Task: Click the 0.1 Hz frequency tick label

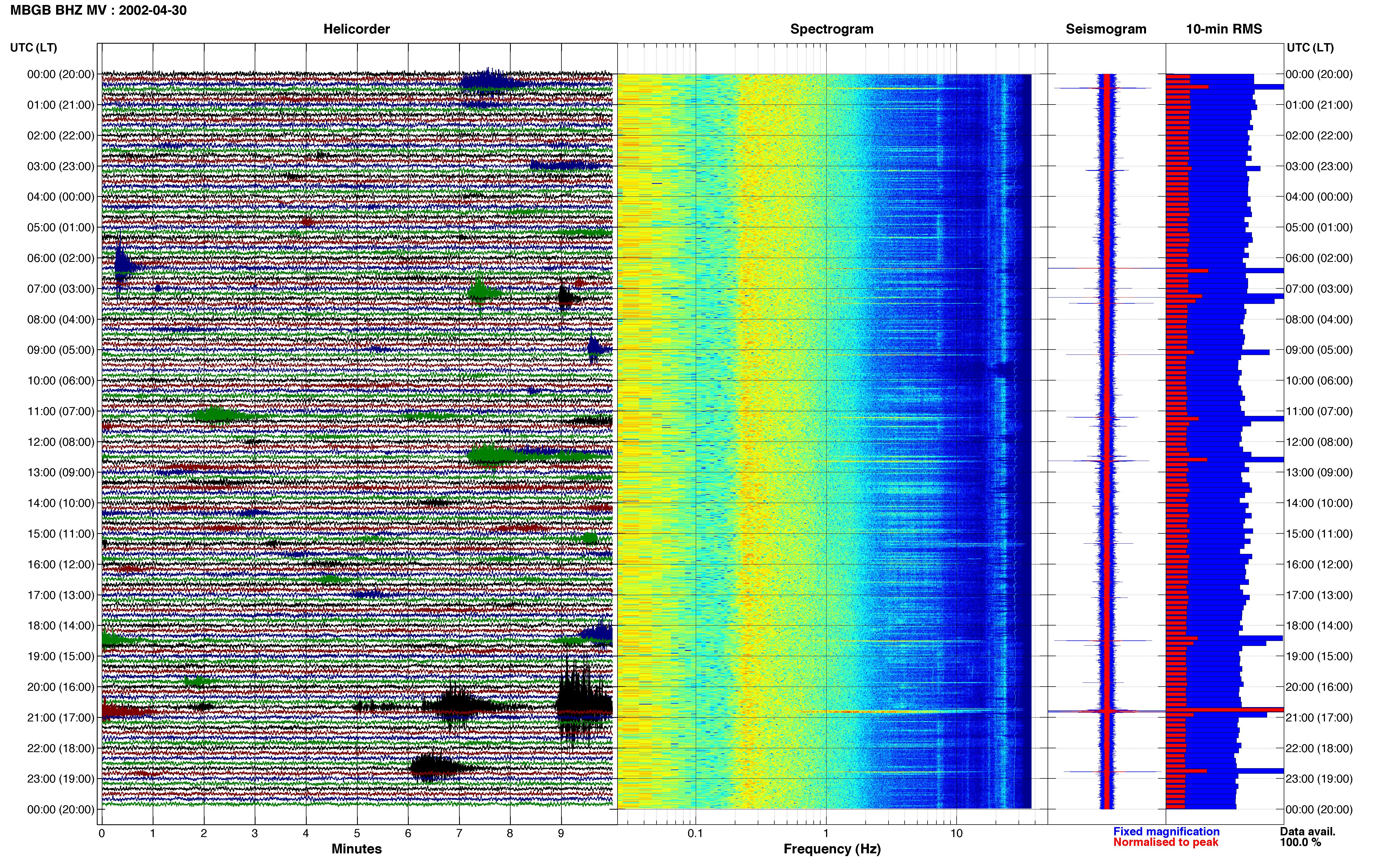Action: coord(695,833)
